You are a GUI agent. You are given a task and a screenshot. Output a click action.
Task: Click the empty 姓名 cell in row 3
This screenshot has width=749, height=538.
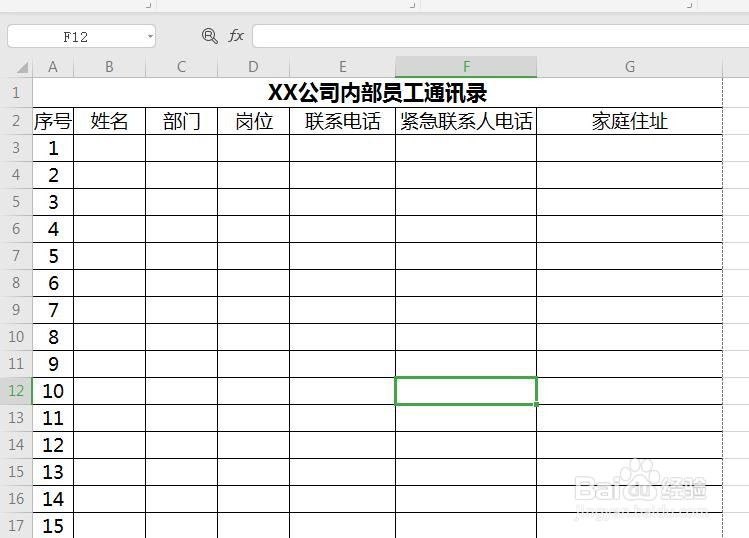109,148
